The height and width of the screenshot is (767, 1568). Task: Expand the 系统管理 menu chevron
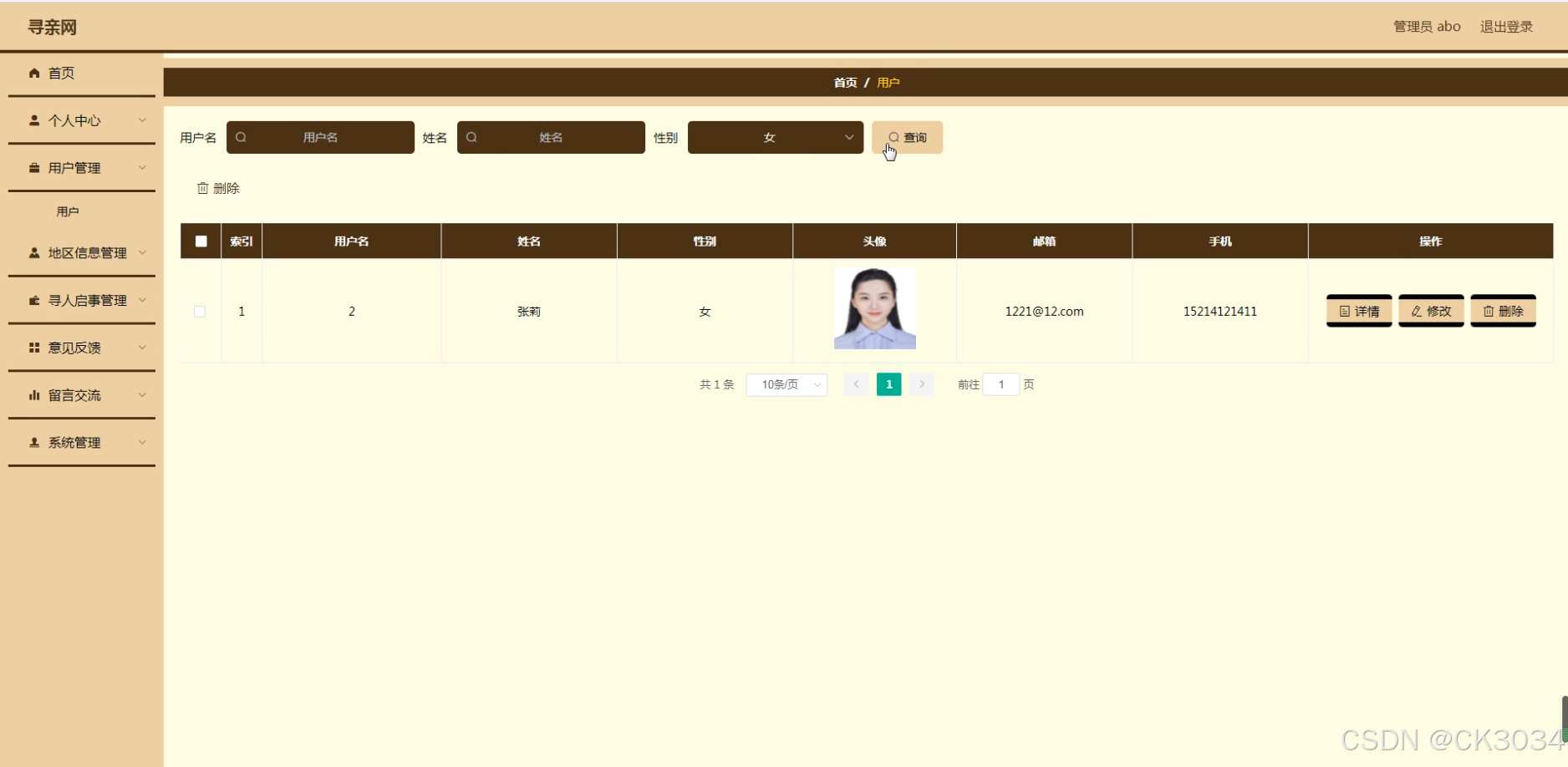point(142,442)
